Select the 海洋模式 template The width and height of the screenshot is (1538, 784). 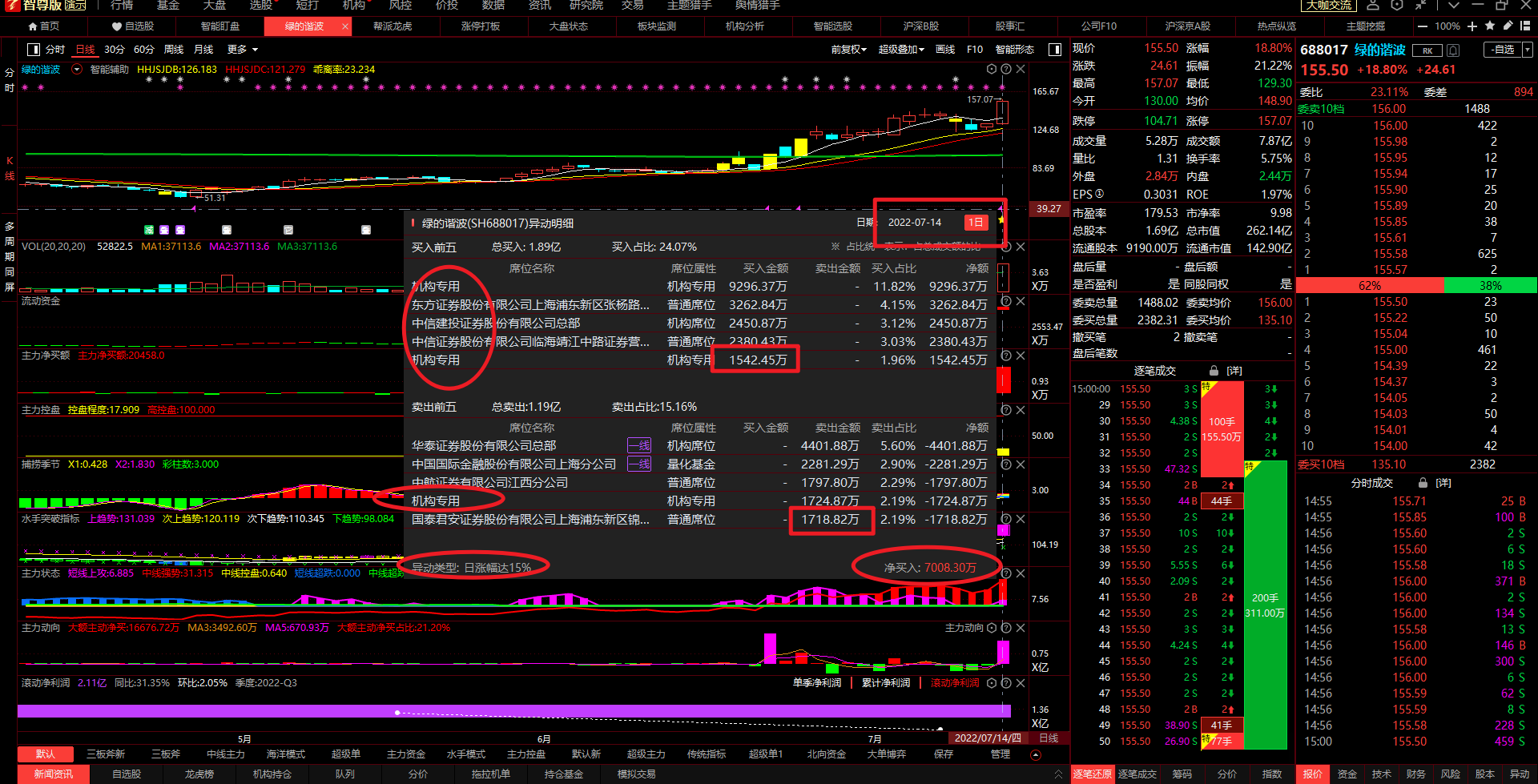tap(286, 754)
